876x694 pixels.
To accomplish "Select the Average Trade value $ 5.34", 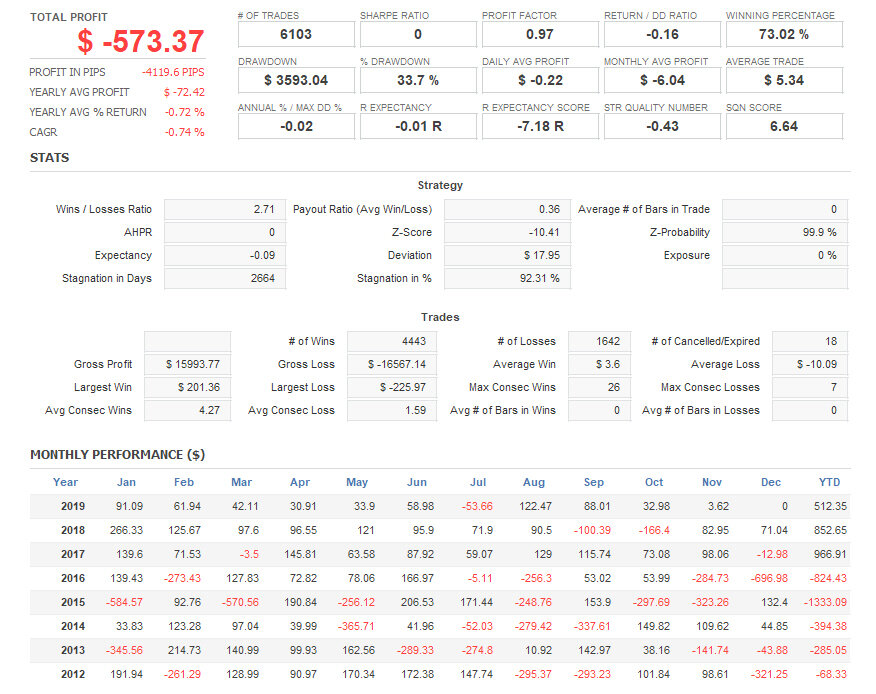I will 784,80.
